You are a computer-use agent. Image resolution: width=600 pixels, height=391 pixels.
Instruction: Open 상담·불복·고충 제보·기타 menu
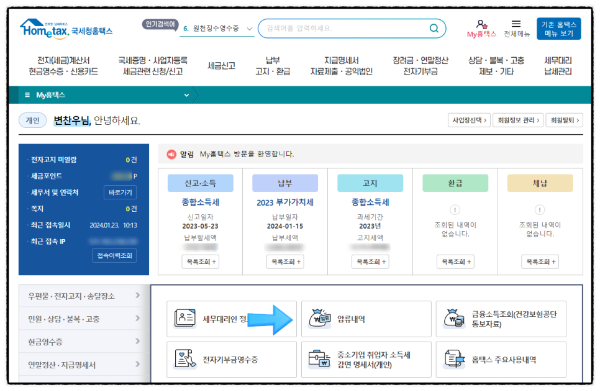(x=496, y=66)
